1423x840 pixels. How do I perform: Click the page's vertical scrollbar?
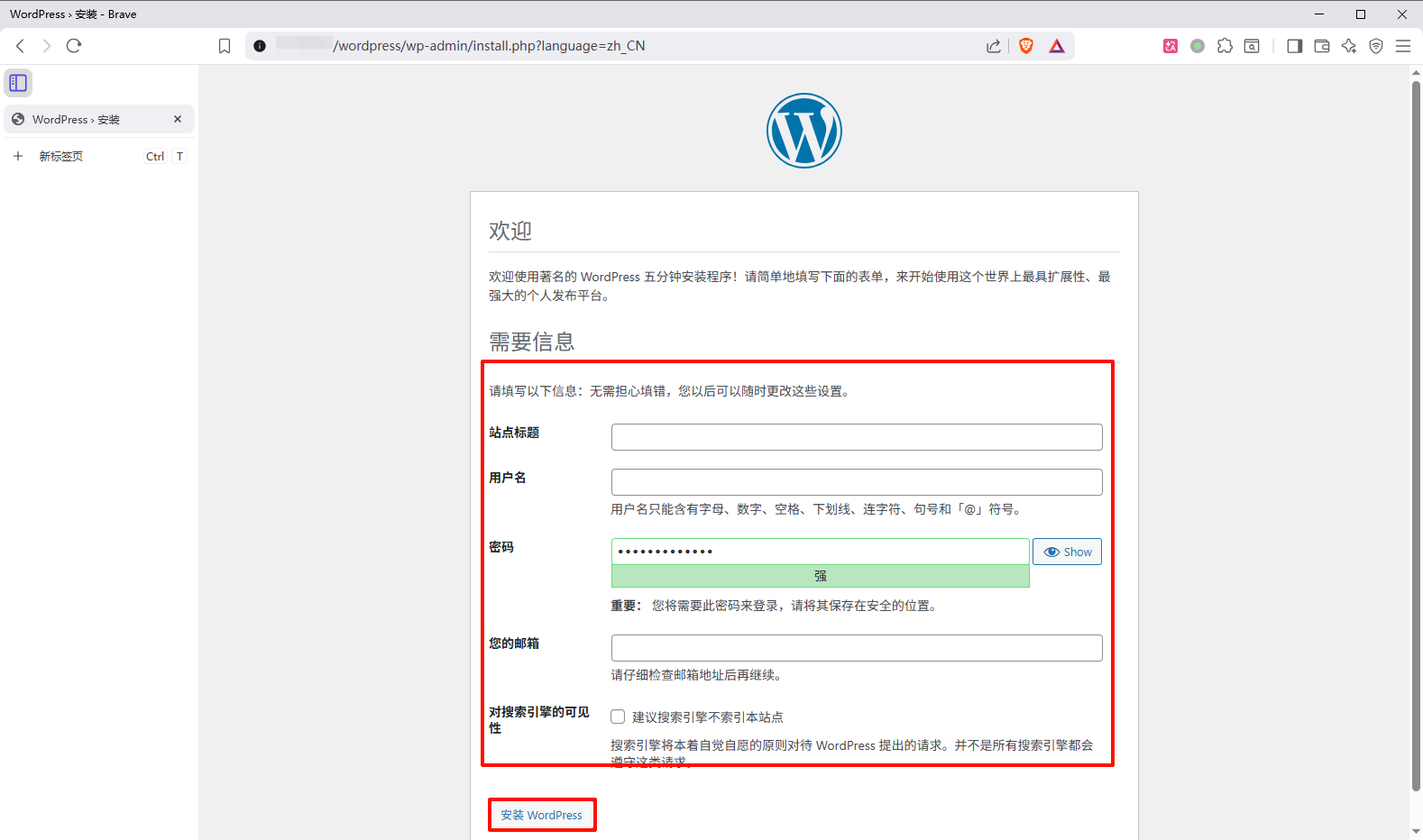coord(1416,433)
